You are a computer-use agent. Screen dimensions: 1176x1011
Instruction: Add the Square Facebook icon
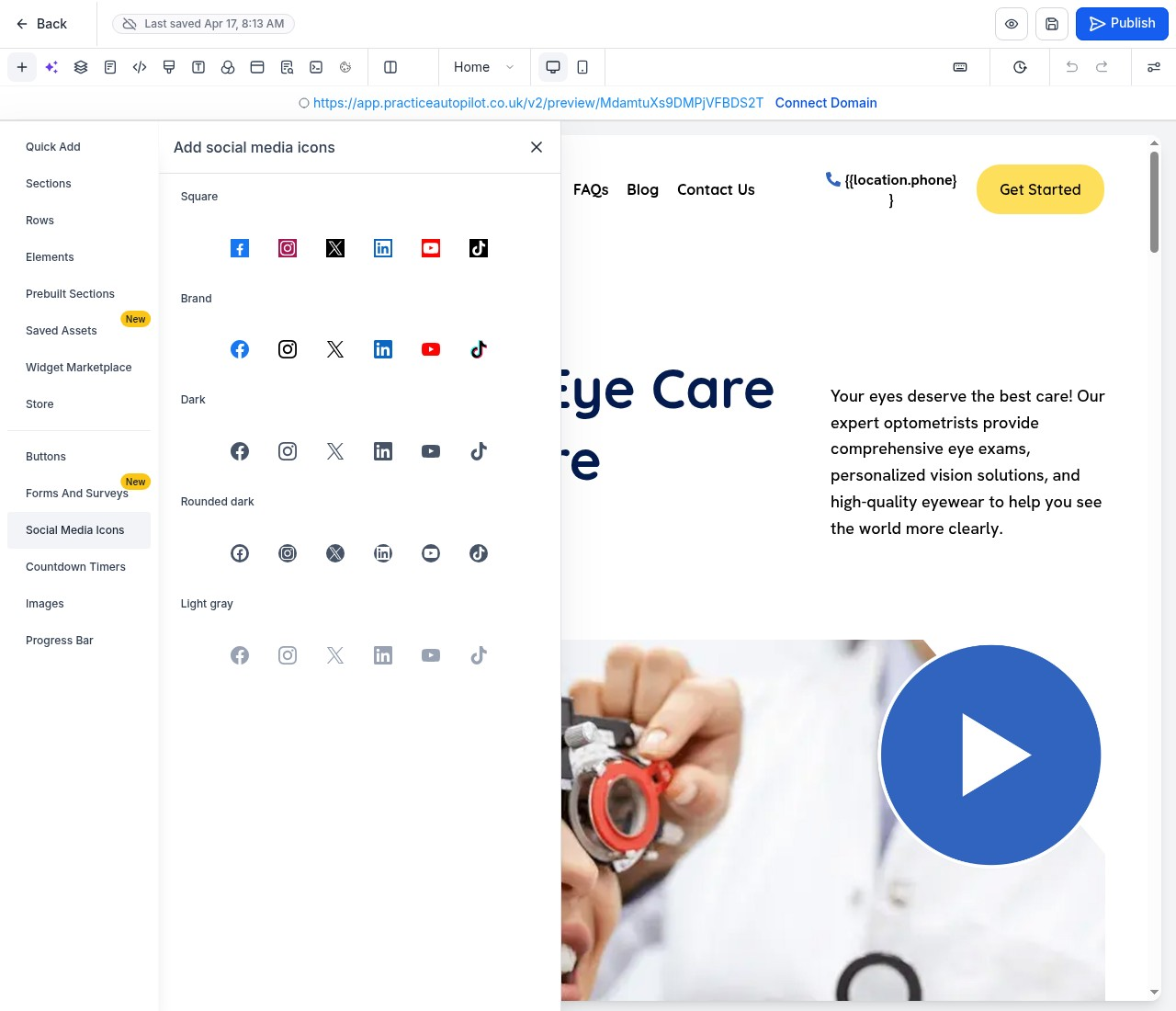[x=240, y=248]
